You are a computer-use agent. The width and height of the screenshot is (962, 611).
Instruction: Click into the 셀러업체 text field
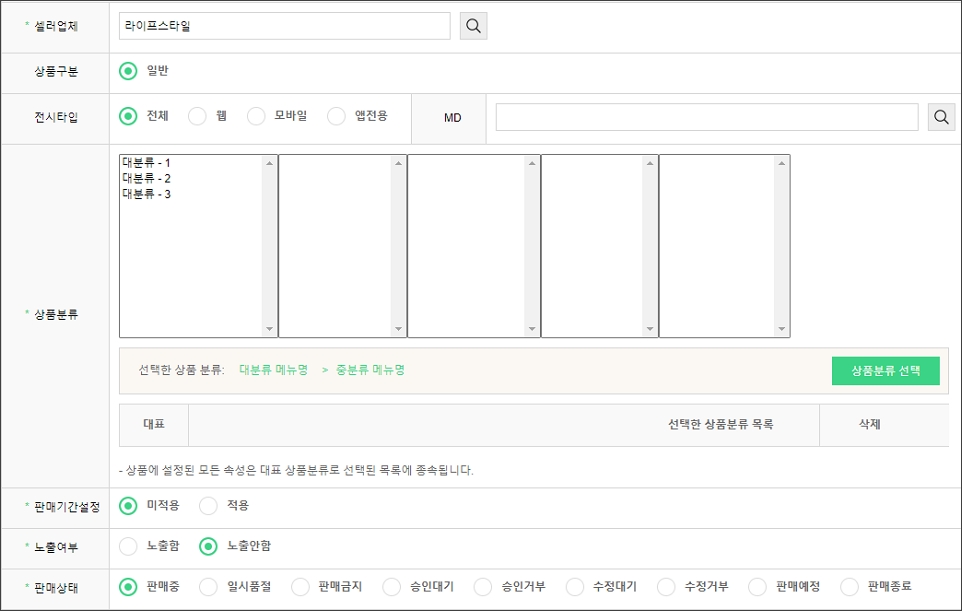[x=284, y=26]
